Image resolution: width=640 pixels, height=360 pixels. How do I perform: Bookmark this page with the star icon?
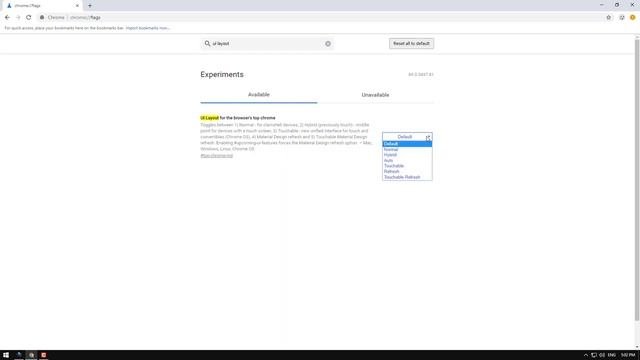609,18
